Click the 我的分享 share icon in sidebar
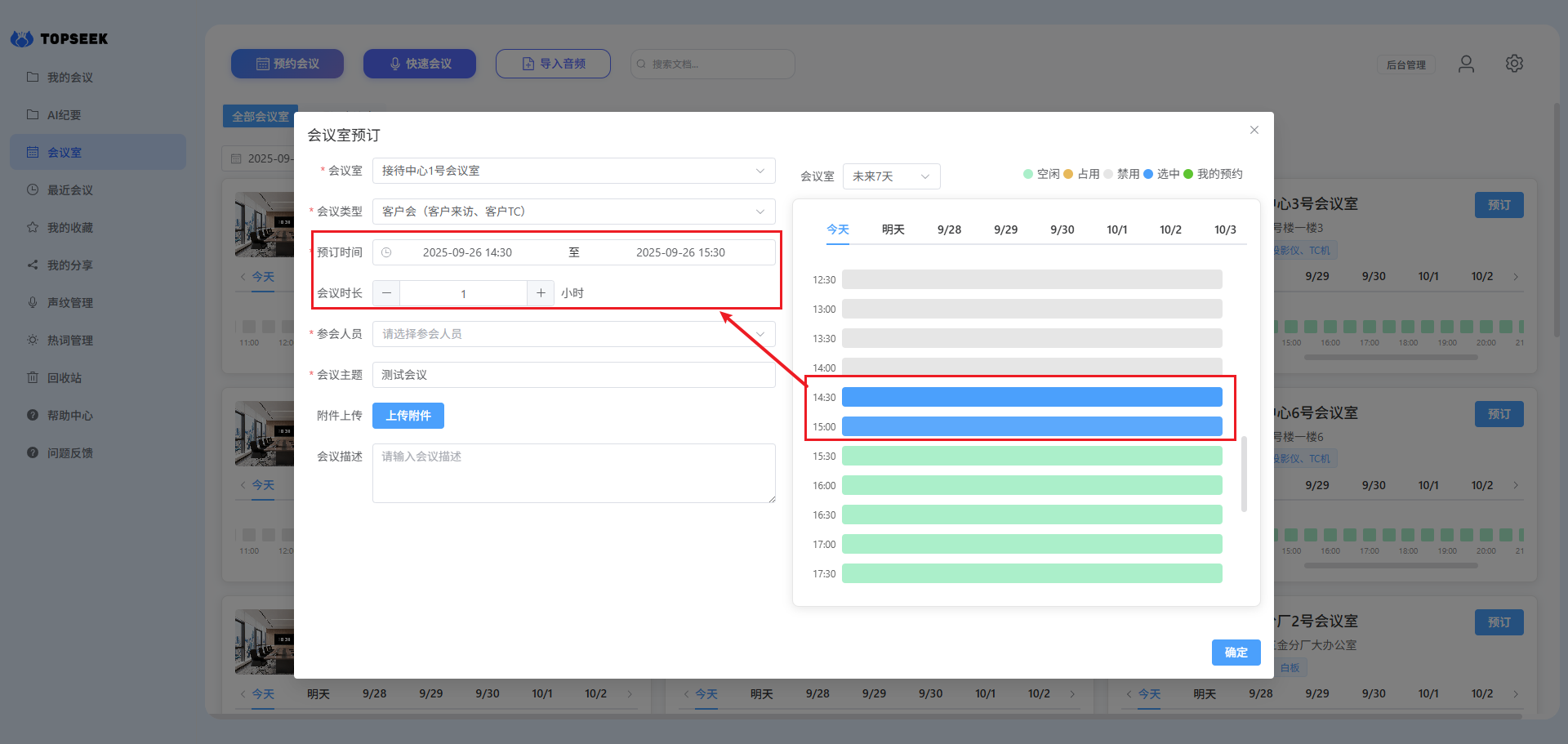The width and height of the screenshot is (1568, 744). (33, 265)
